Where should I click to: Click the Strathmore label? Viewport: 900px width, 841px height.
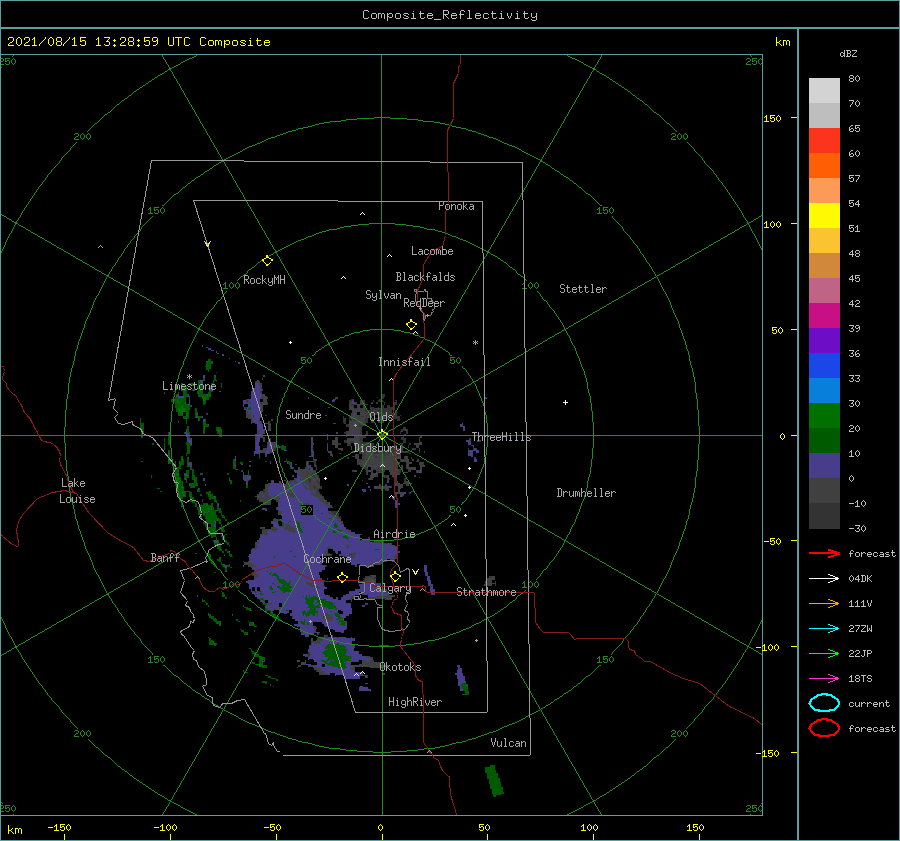pos(486,592)
